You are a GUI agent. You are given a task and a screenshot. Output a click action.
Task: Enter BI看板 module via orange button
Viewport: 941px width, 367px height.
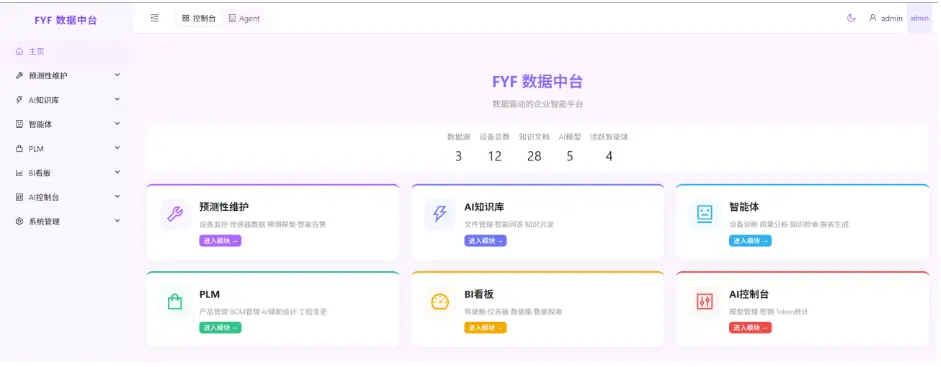(485, 327)
